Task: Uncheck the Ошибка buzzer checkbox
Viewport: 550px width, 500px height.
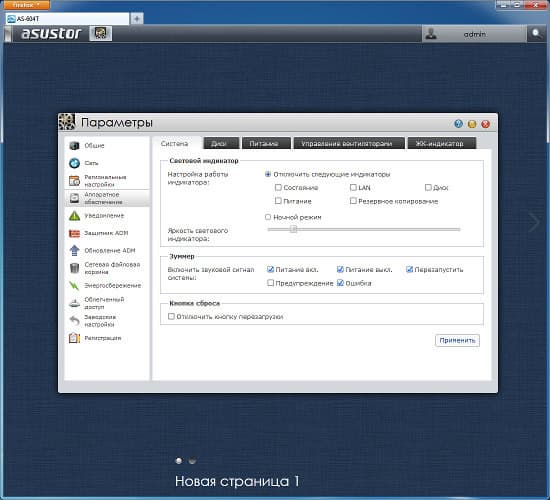Action: (x=340, y=282)
